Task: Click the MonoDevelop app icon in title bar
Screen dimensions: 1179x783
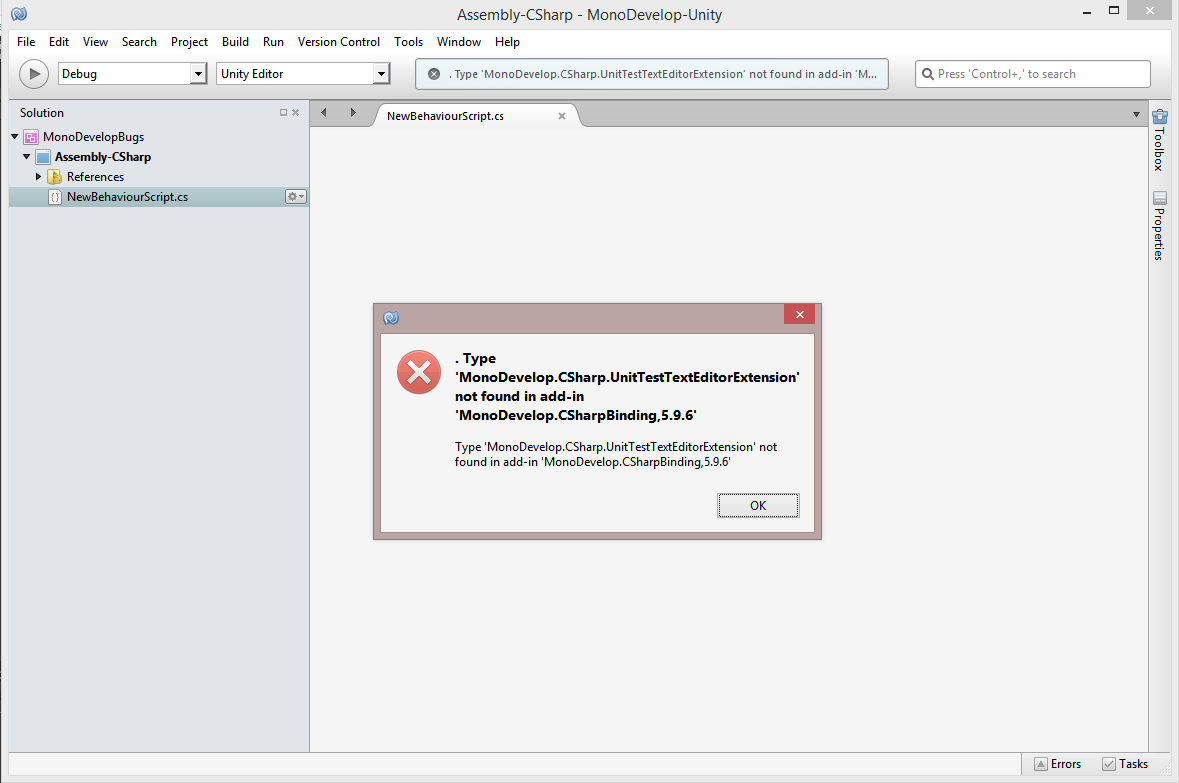Action: 19,14
